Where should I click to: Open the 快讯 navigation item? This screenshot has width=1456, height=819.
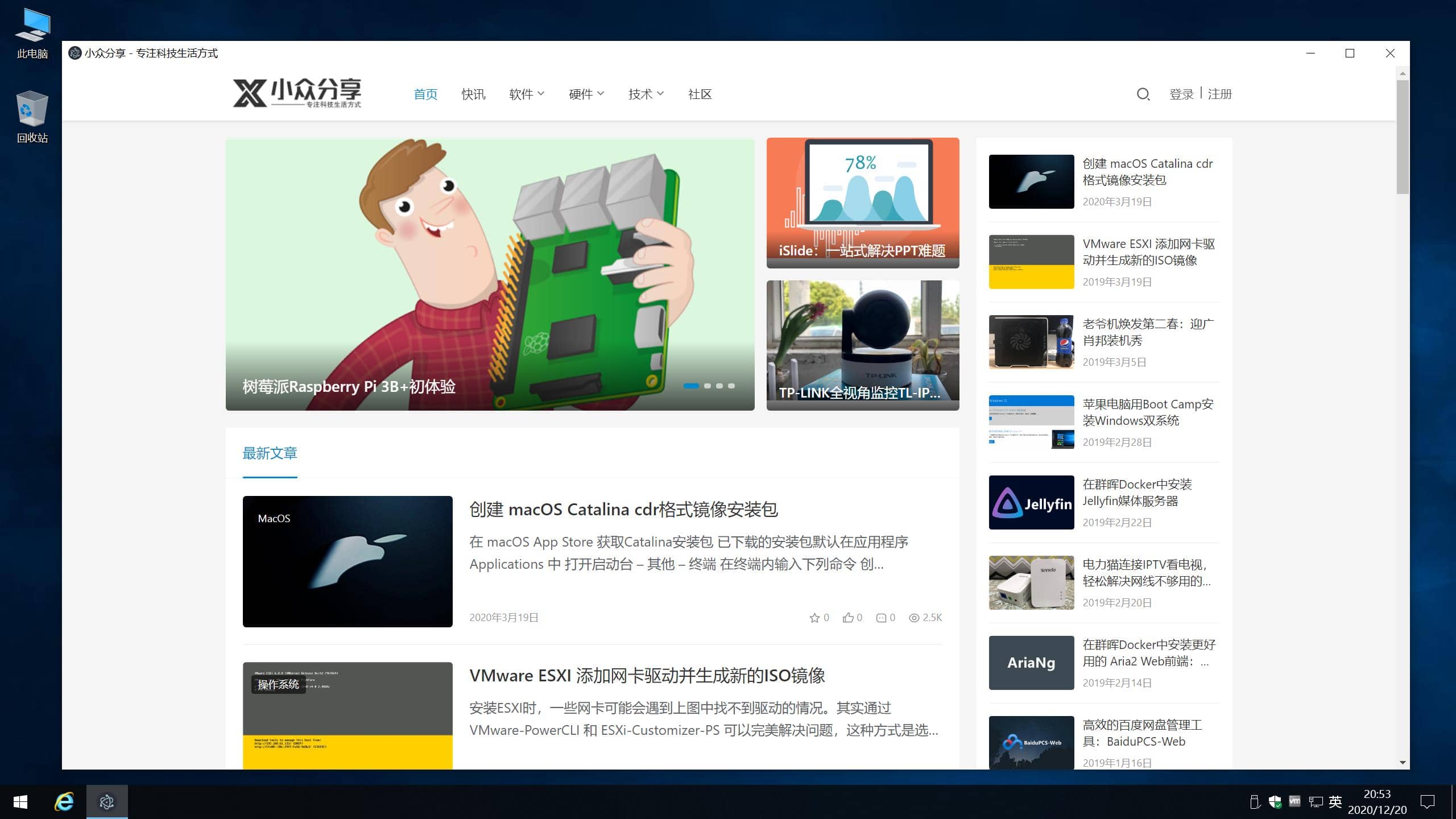473,94
